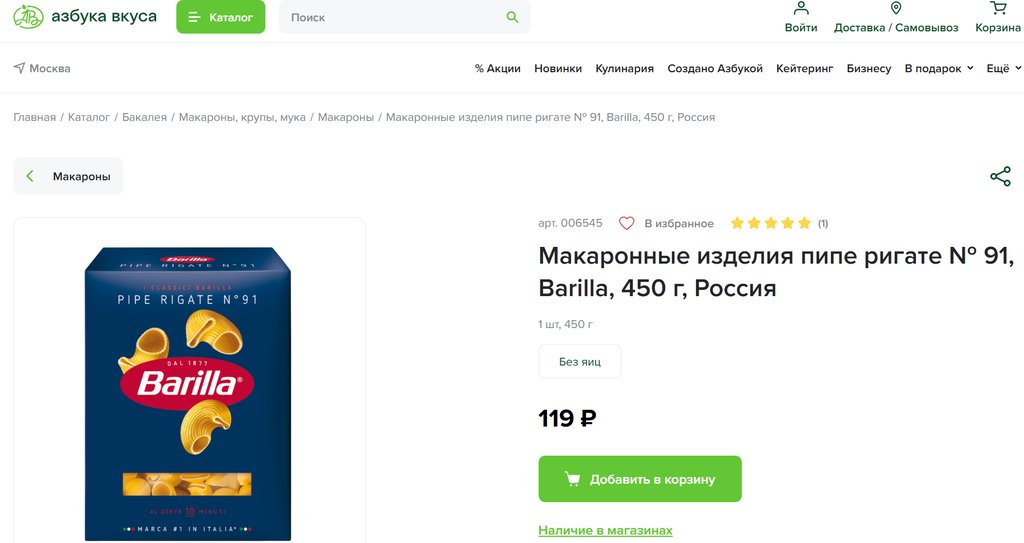This screenshot has height=543, width=1024.
Task: Open Наличие в магазинах link
Action: [x=605, y=530]
